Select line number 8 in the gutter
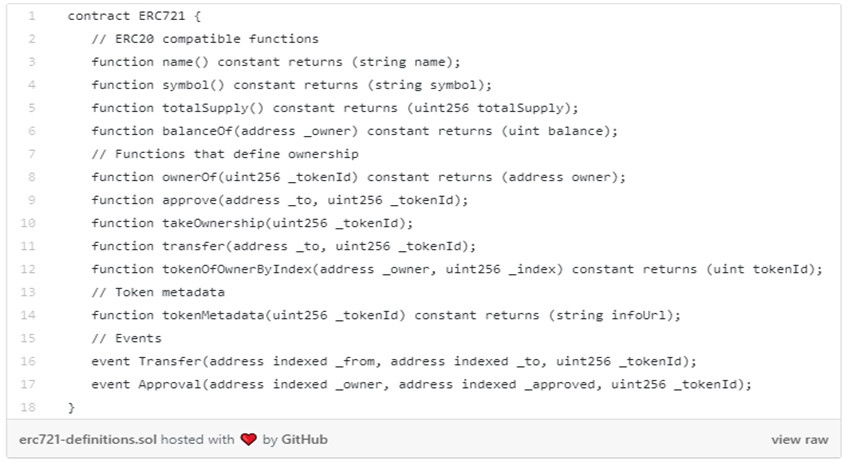This screenshot has width=850, height=470. (x=32, y=177)
